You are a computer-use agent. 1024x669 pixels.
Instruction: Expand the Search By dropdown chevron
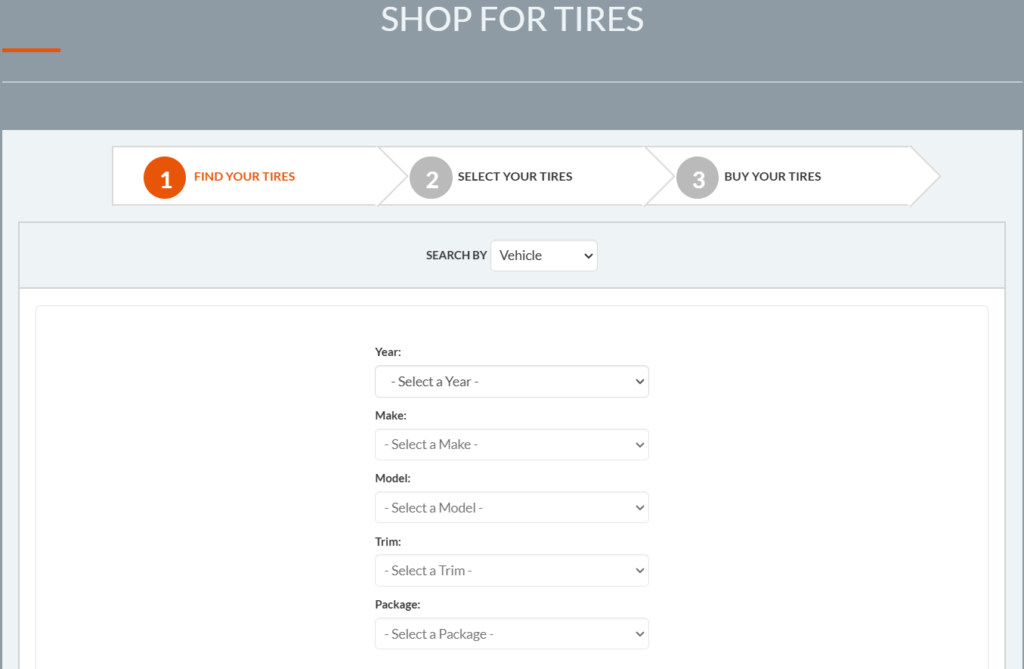click(586, 255)
